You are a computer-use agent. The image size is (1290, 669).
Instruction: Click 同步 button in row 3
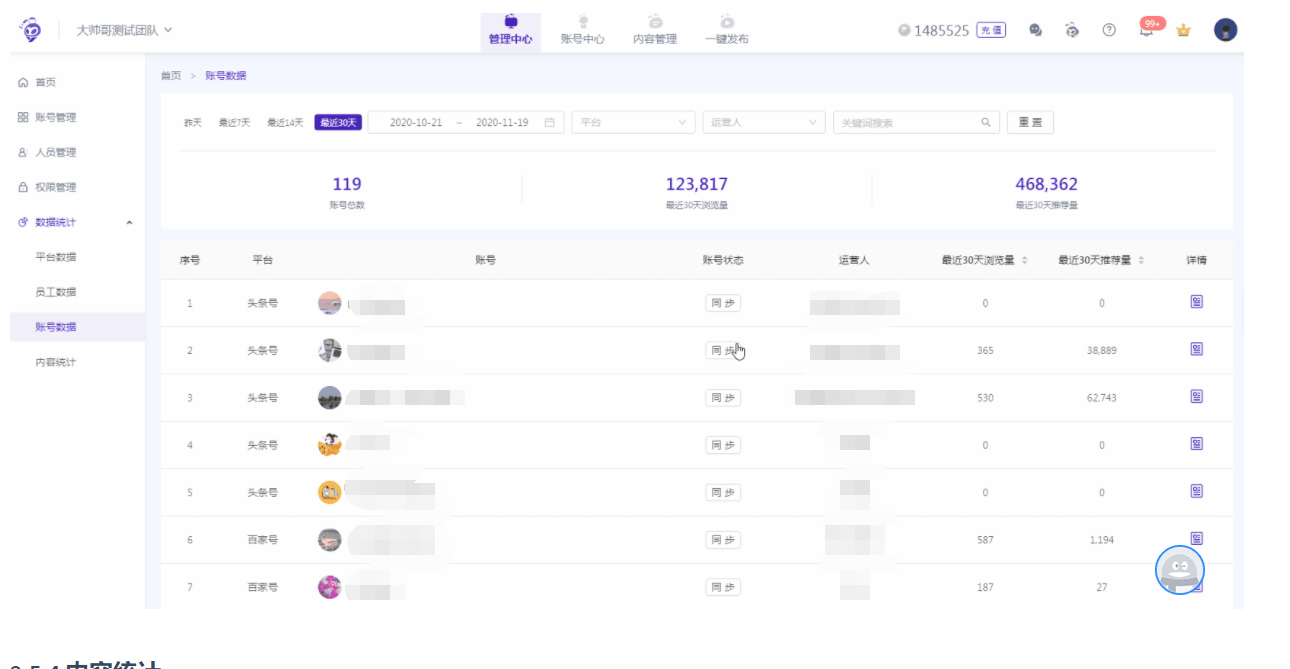[723, 398]
